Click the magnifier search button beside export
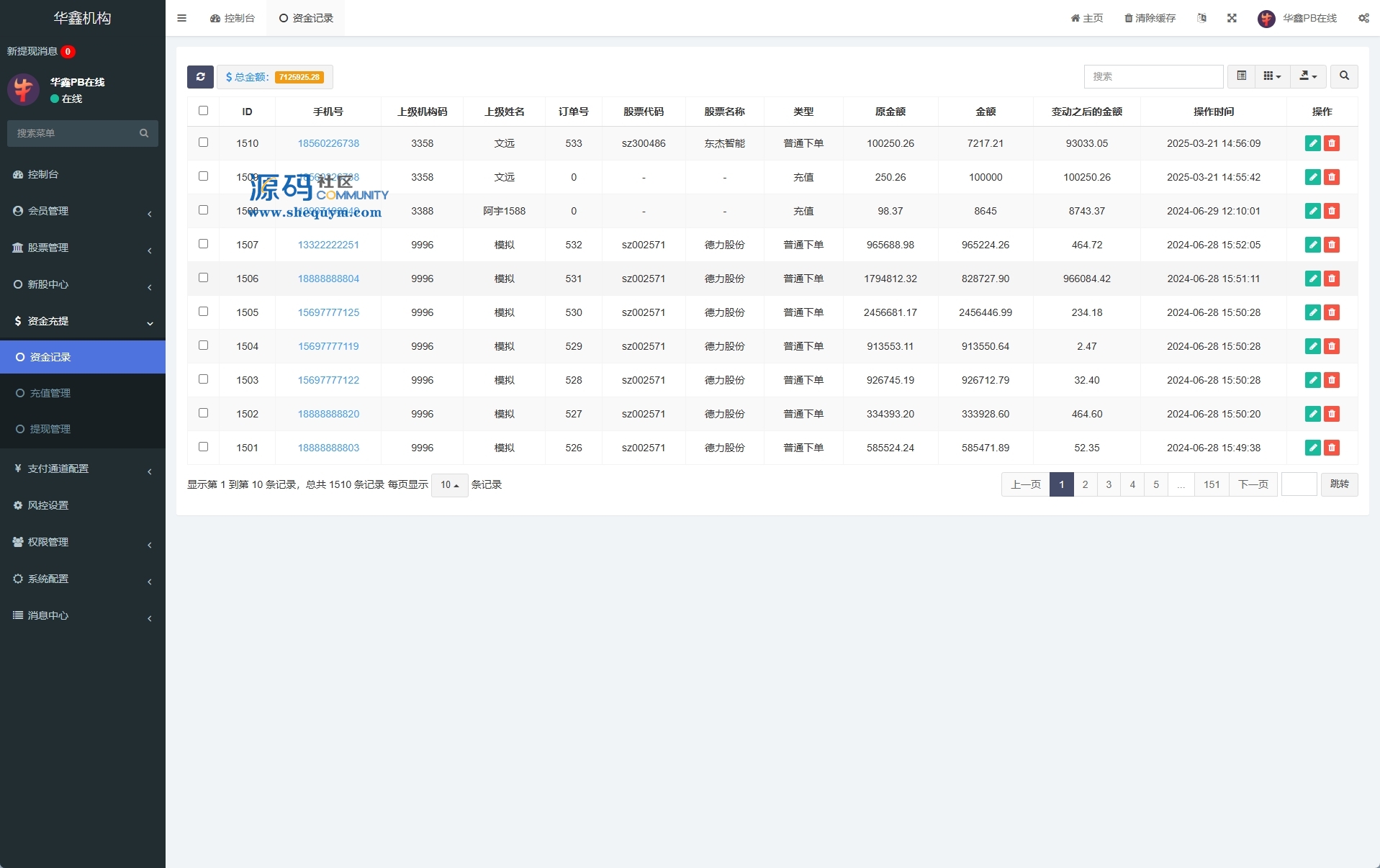Image resolution: width=1380 pixels, height=868 pixels. (1343, 76)
